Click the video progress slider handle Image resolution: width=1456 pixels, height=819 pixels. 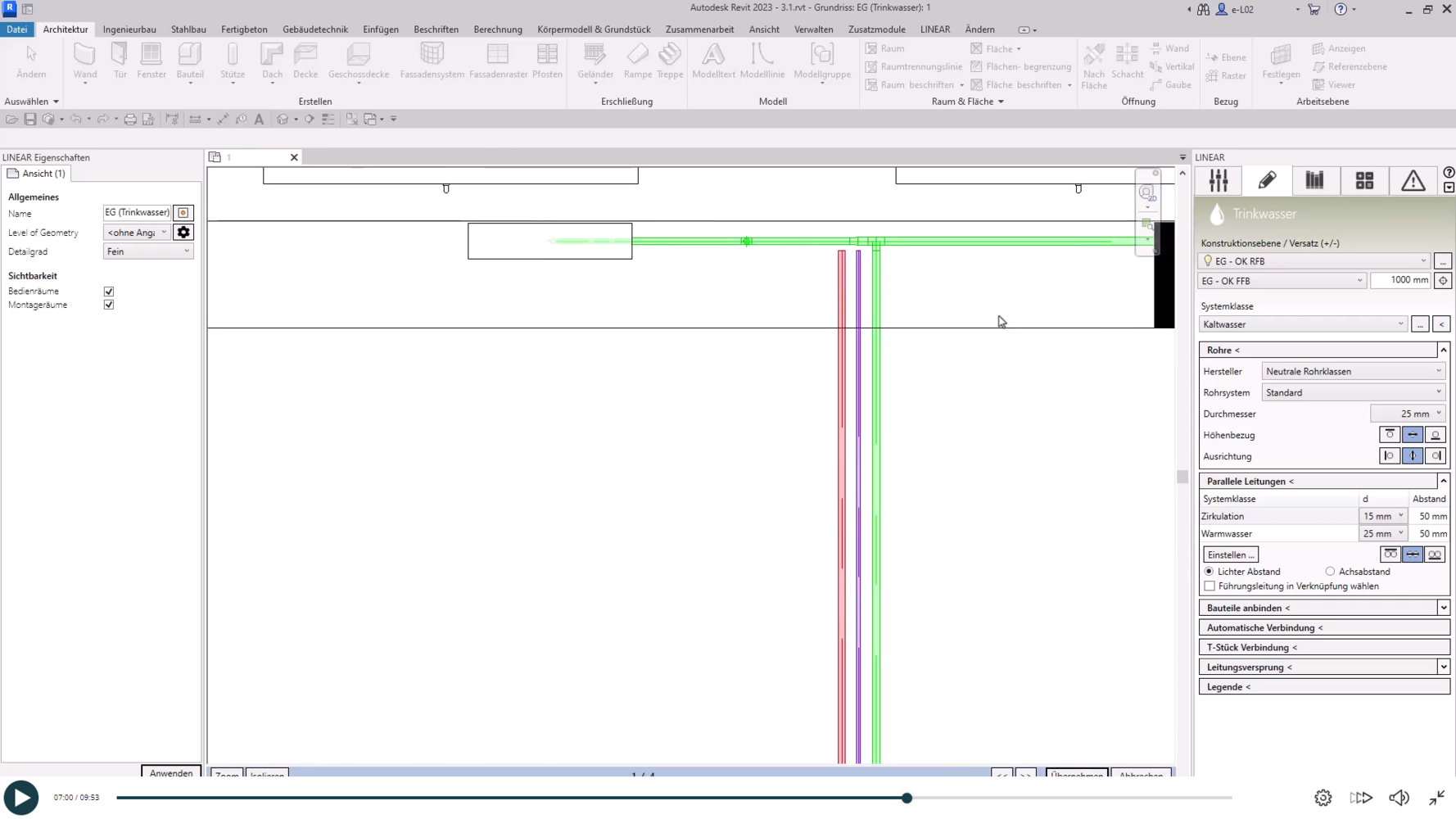coord(907,798)
